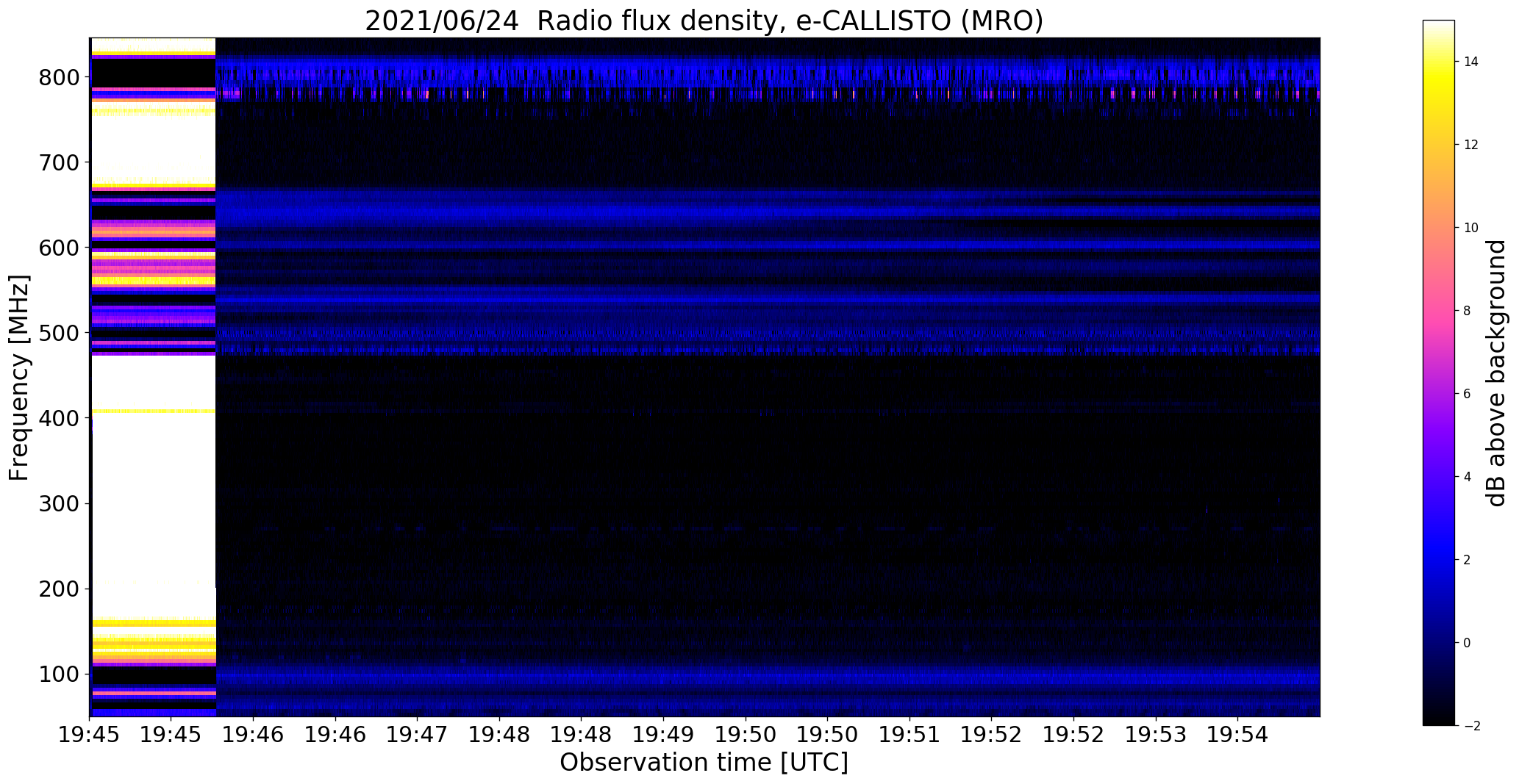Viewport: 1519px width, 784px height.
Task: Click the colorbar tick label 0
Action: point(1468,643)
